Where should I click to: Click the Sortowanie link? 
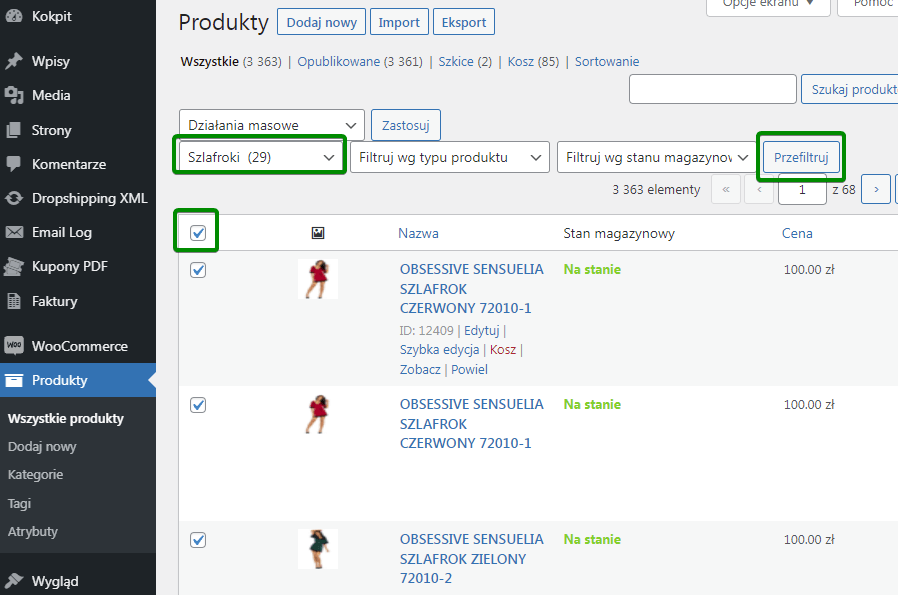(607, 61)
